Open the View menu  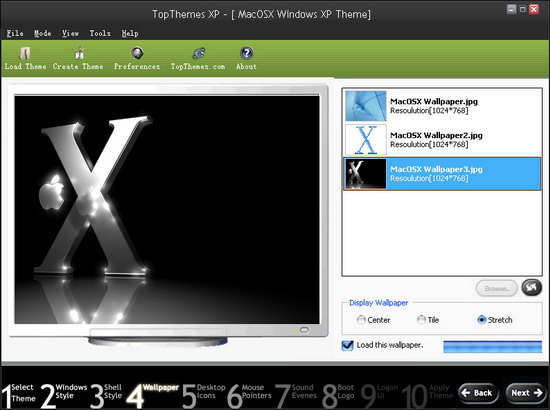click(x=71, y=33)
